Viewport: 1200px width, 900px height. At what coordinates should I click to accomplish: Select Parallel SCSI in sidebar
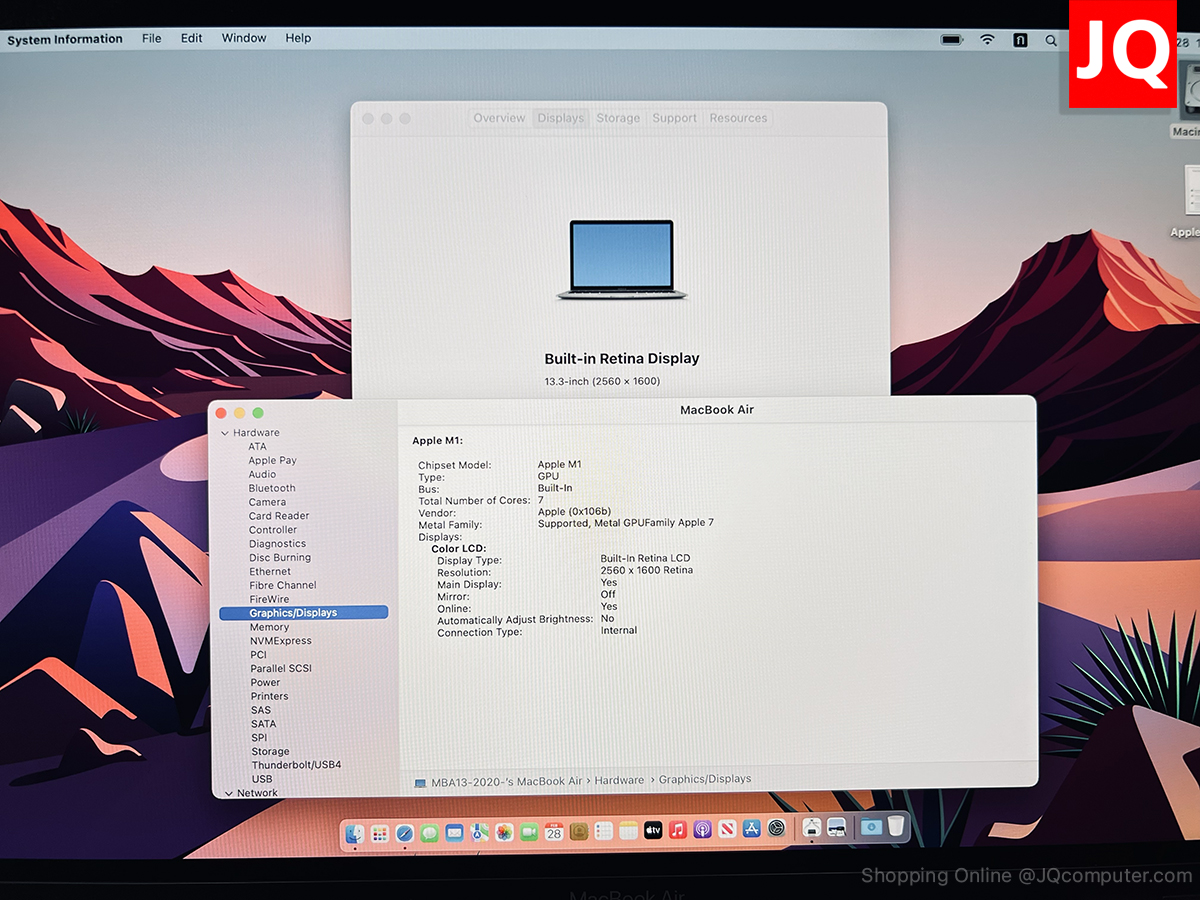click(281, 669)
